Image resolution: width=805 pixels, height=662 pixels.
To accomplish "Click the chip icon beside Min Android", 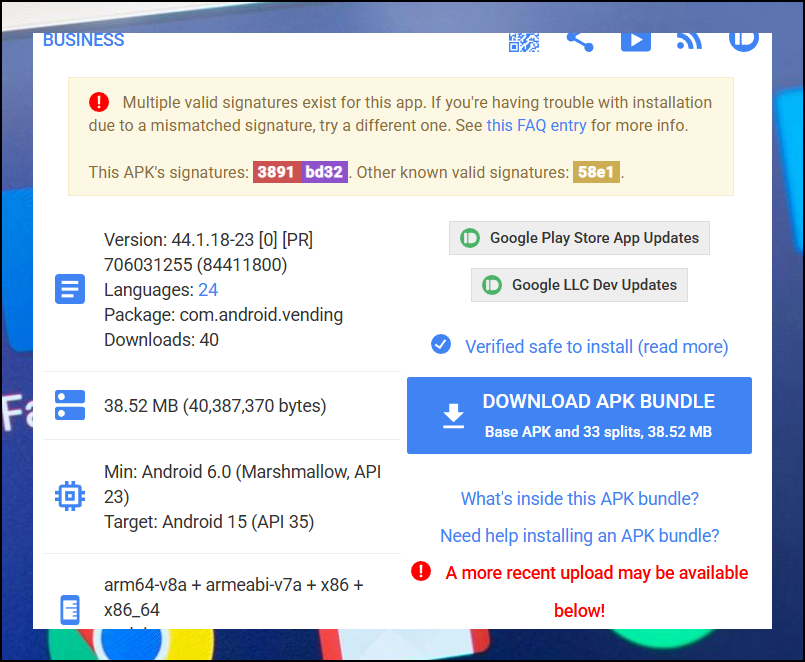I will (x=70, y=496).
